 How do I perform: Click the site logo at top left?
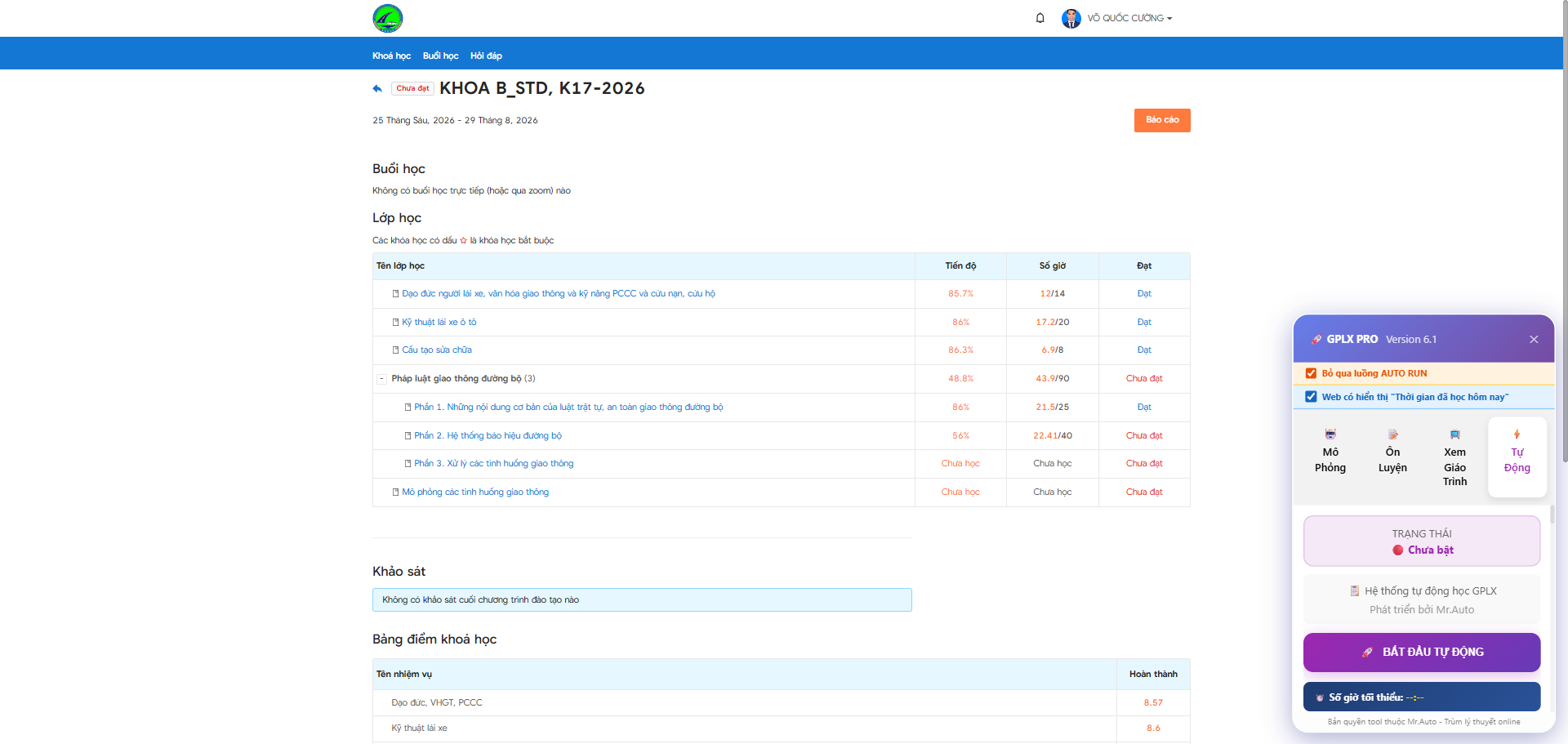tap(388, 18)
